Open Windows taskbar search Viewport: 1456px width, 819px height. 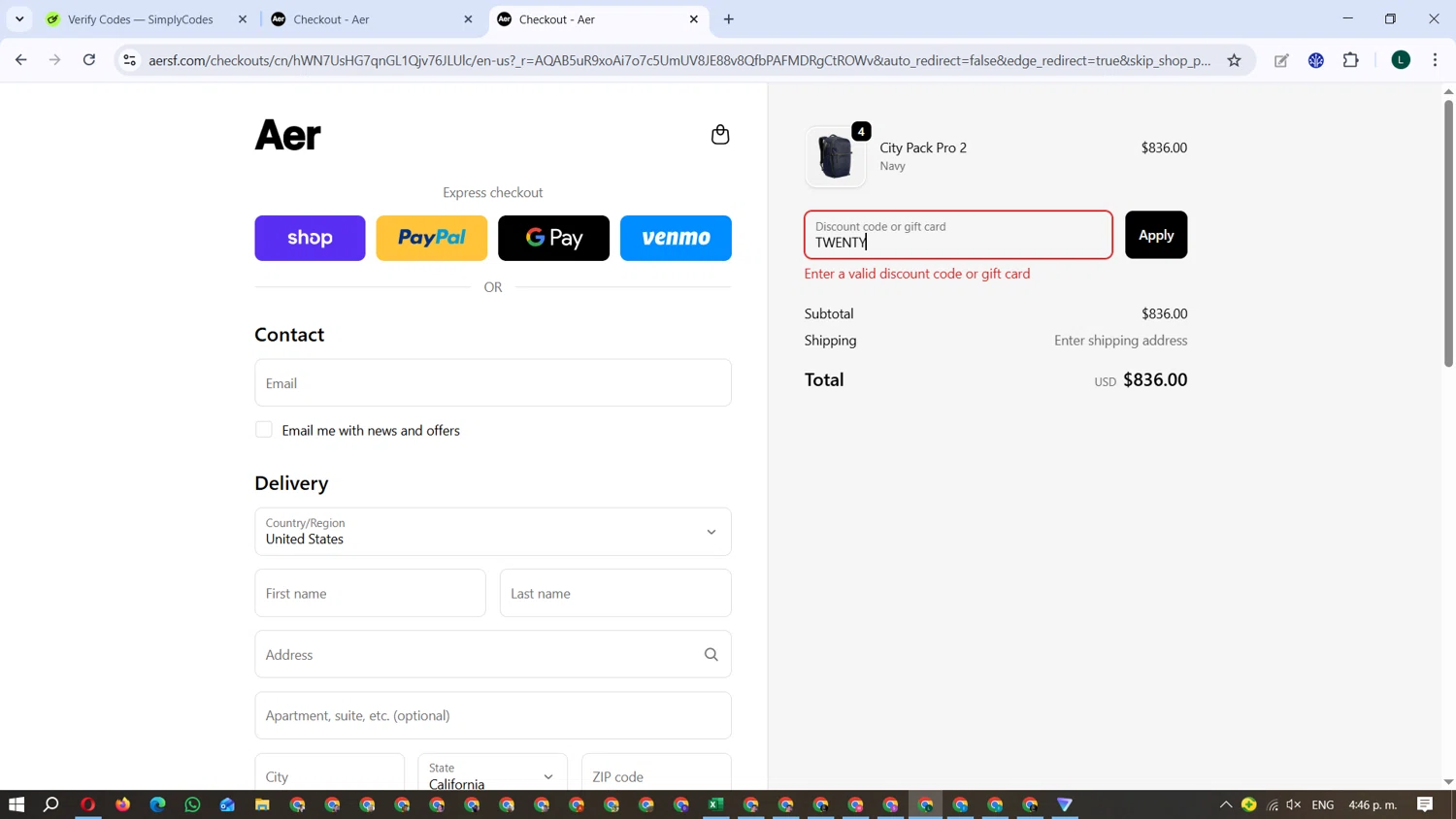pos(51,804)
